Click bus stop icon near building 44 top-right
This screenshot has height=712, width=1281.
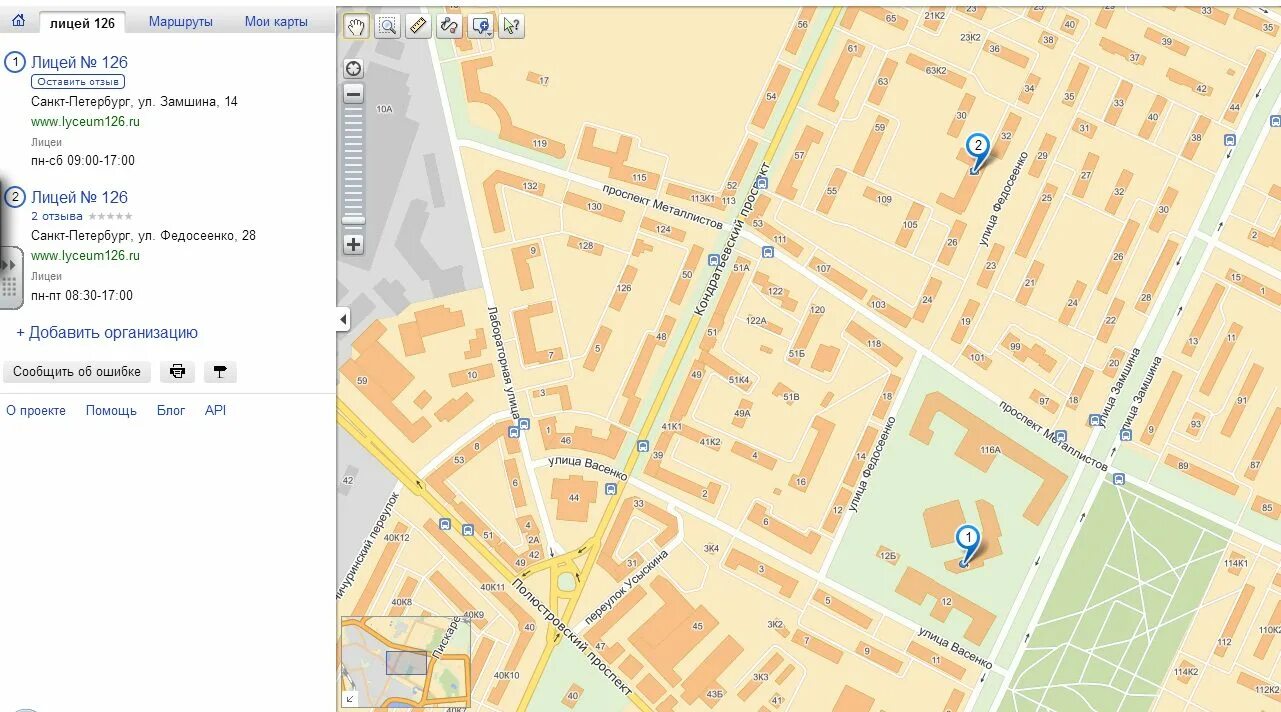(x=611, y=490)
